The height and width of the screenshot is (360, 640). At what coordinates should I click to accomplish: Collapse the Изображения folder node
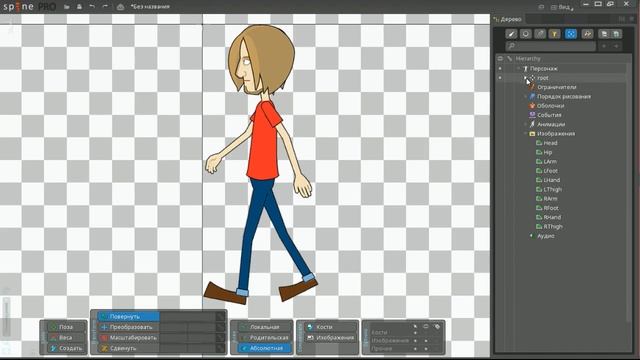525,133
